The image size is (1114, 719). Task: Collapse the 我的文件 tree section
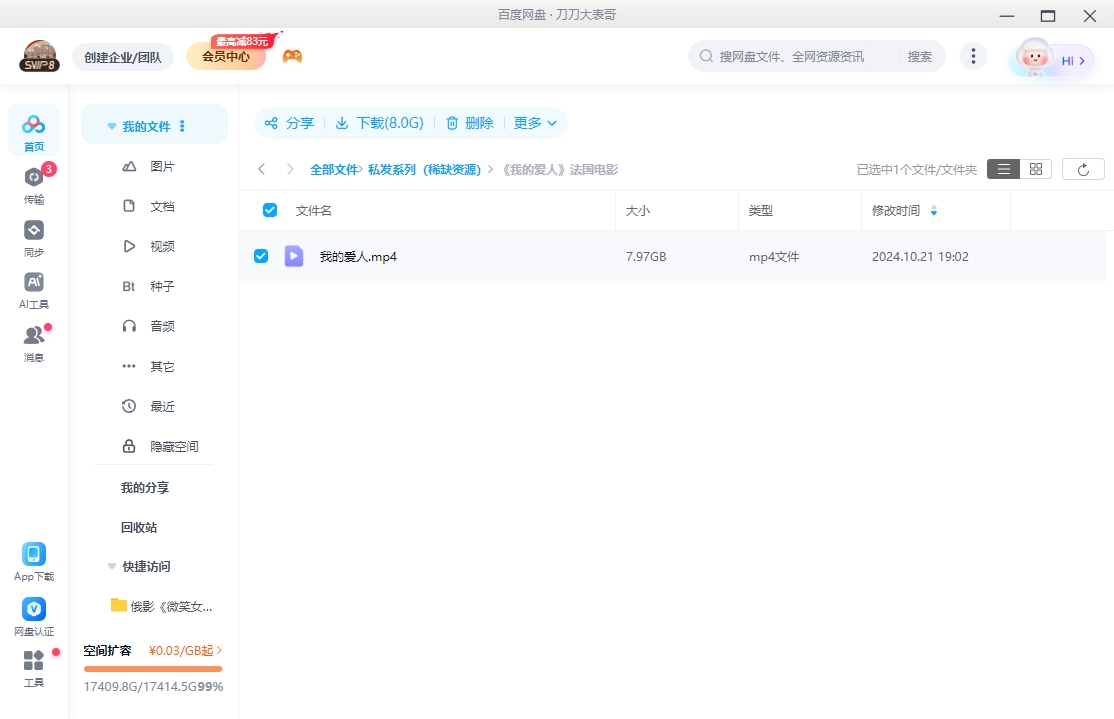pyautogui.click(x=111, y=124)
